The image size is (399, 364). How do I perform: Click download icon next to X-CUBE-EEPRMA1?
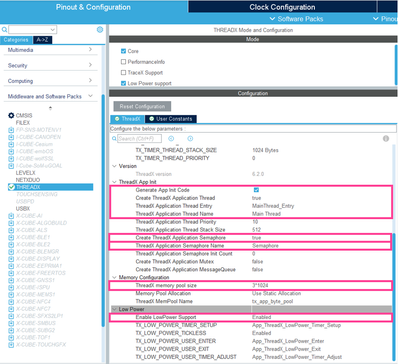tap(11, 266)
